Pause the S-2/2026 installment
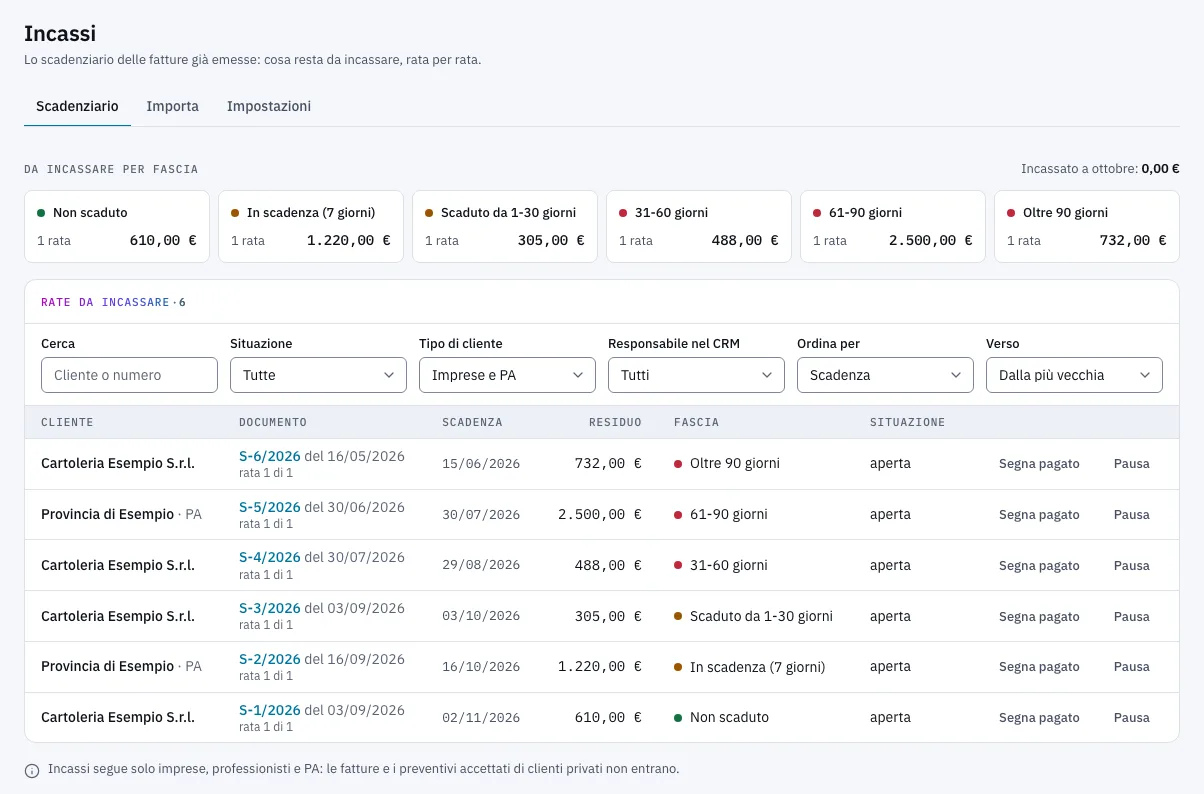 [1132, 667]
